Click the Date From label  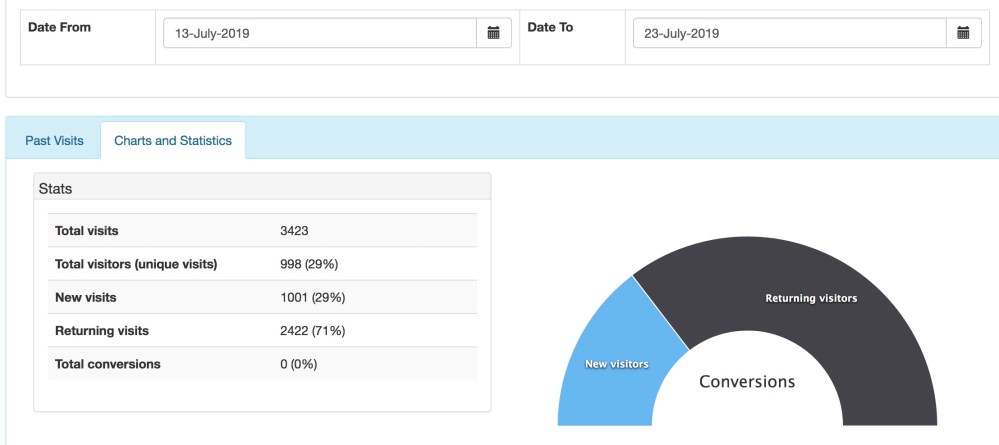point(60,27)
